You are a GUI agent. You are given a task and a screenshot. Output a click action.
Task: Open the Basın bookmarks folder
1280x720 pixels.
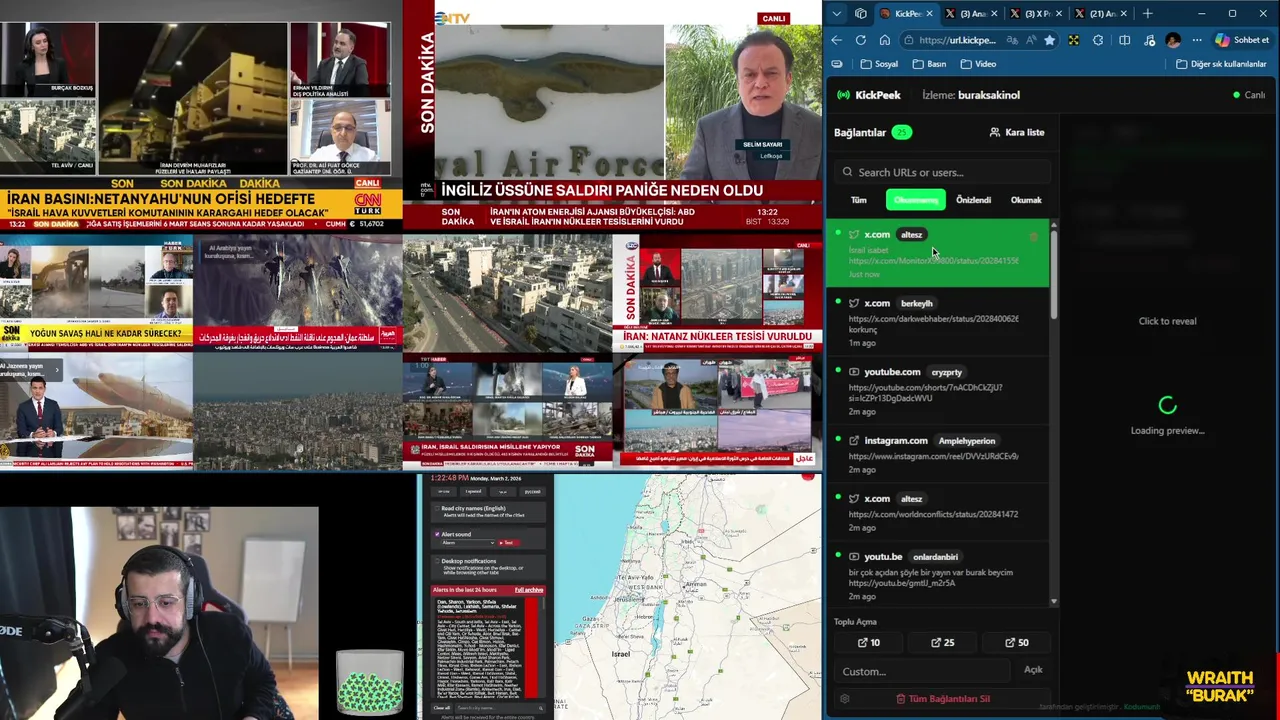(x=929, y=64)
